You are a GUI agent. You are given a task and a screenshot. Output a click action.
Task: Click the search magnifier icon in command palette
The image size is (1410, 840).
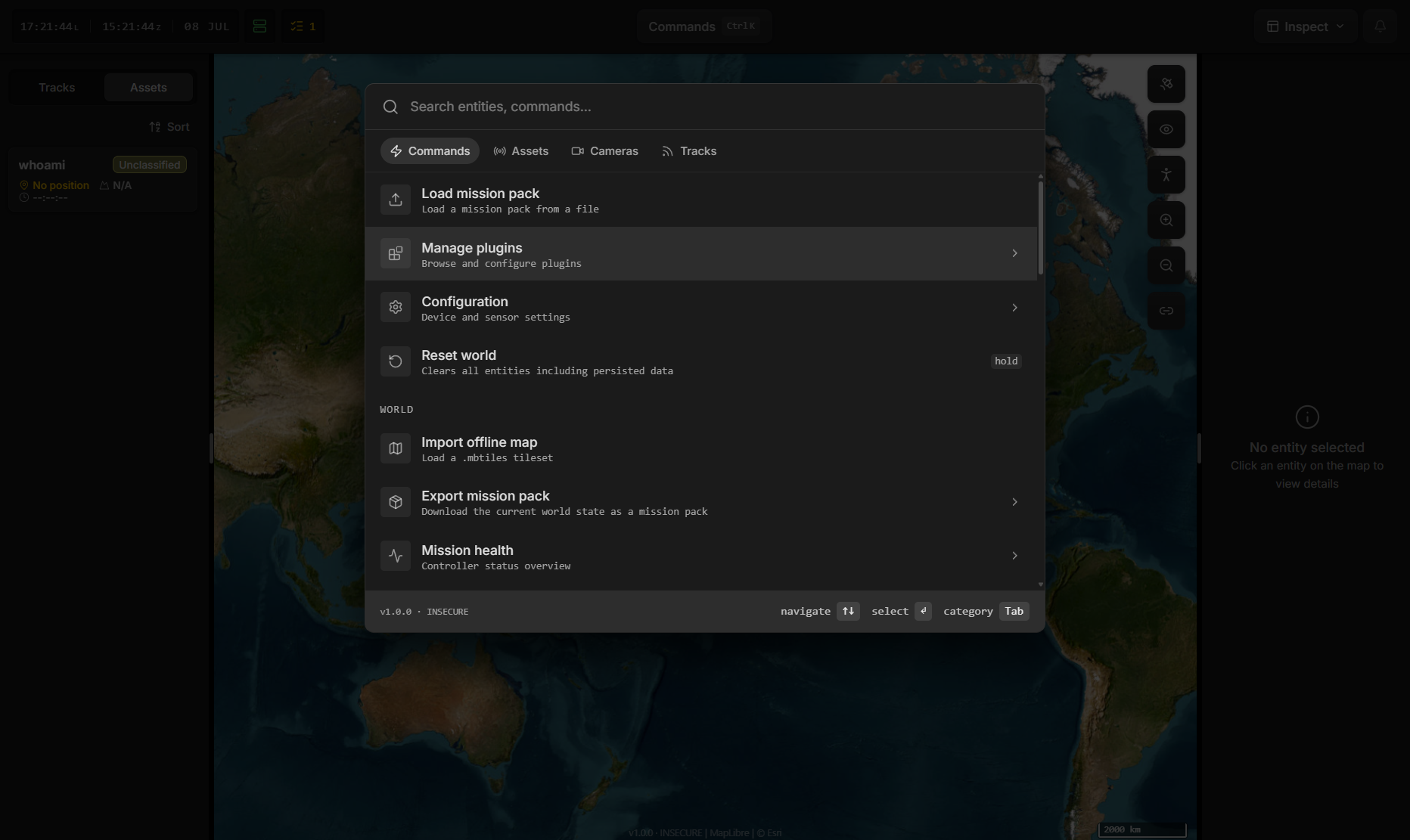[390, 107]
